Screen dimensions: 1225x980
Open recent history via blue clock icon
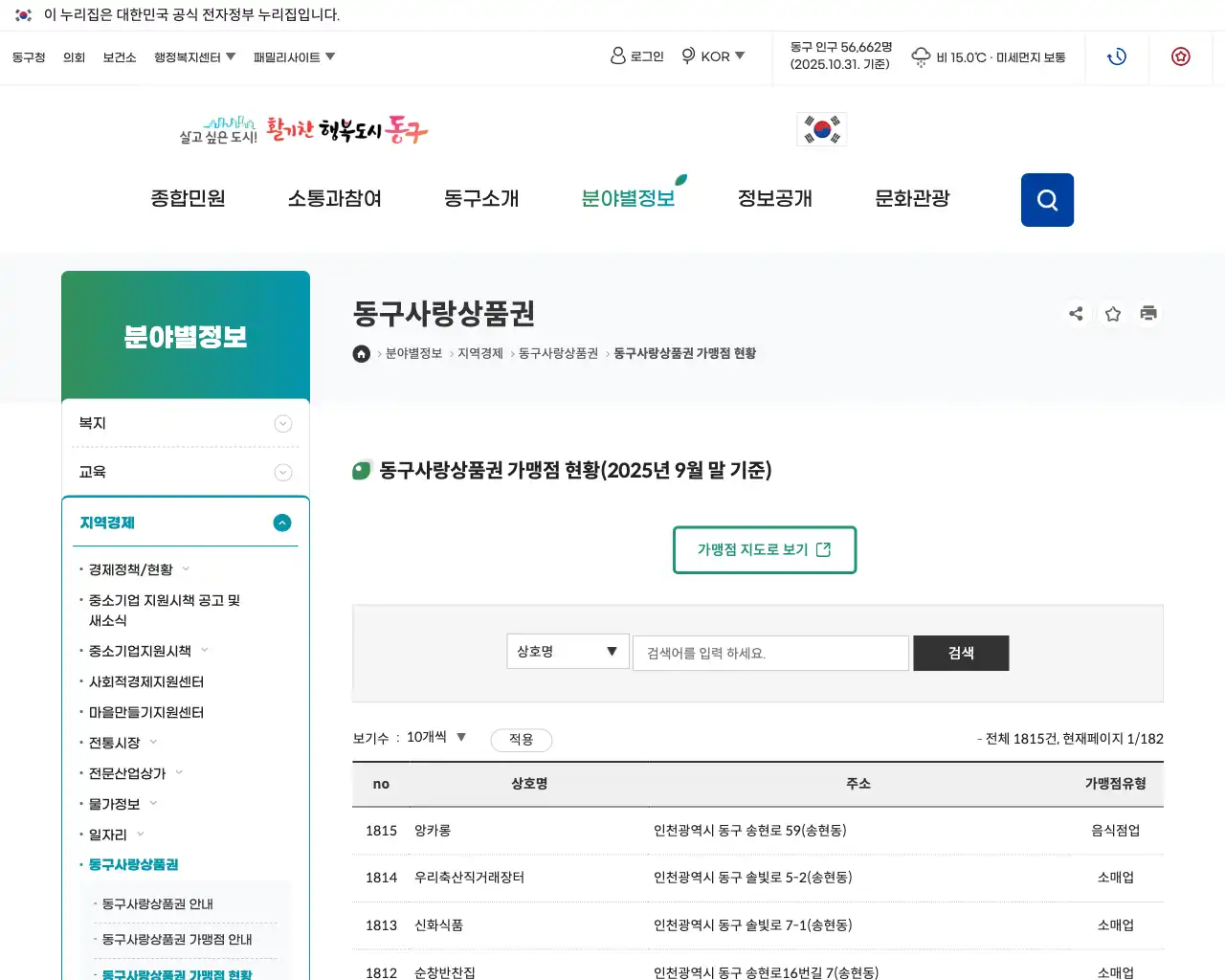(1116, 56)
